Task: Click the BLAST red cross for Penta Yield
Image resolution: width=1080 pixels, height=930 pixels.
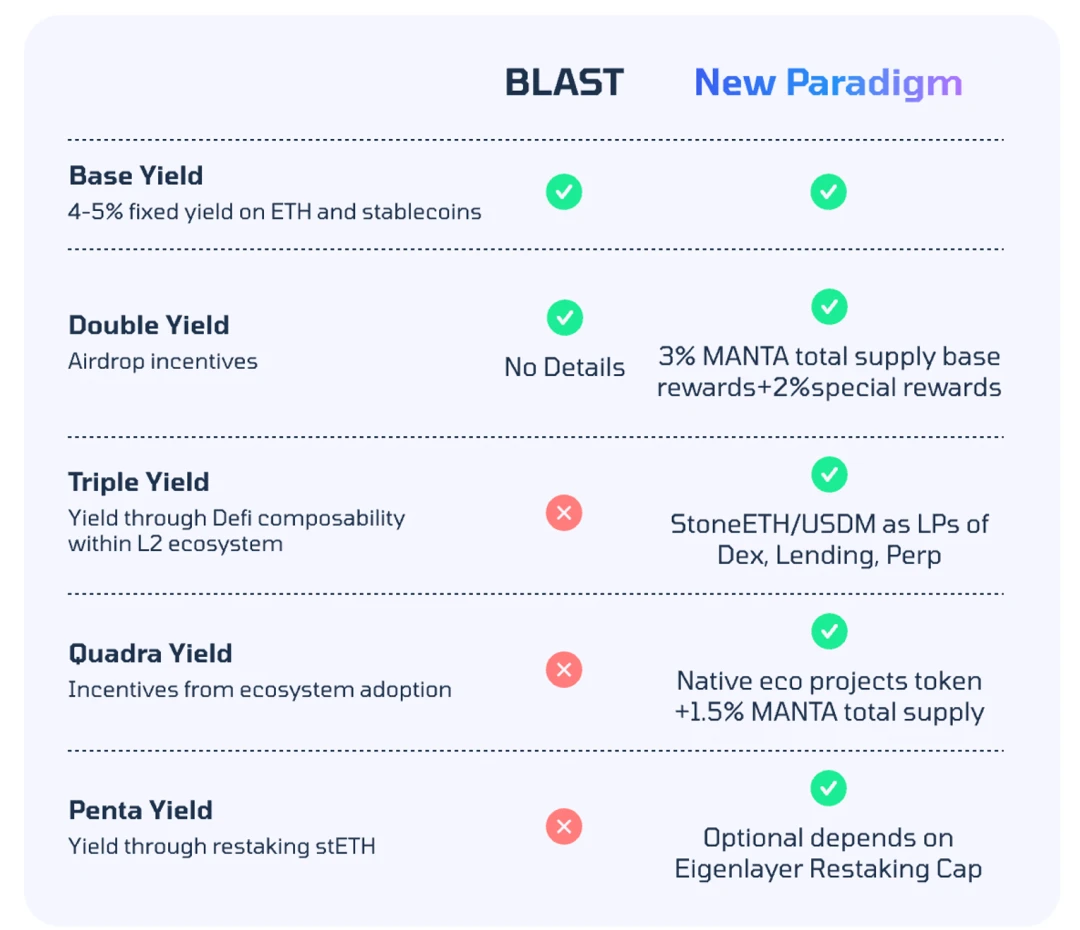Action: [x=564, y=826]
